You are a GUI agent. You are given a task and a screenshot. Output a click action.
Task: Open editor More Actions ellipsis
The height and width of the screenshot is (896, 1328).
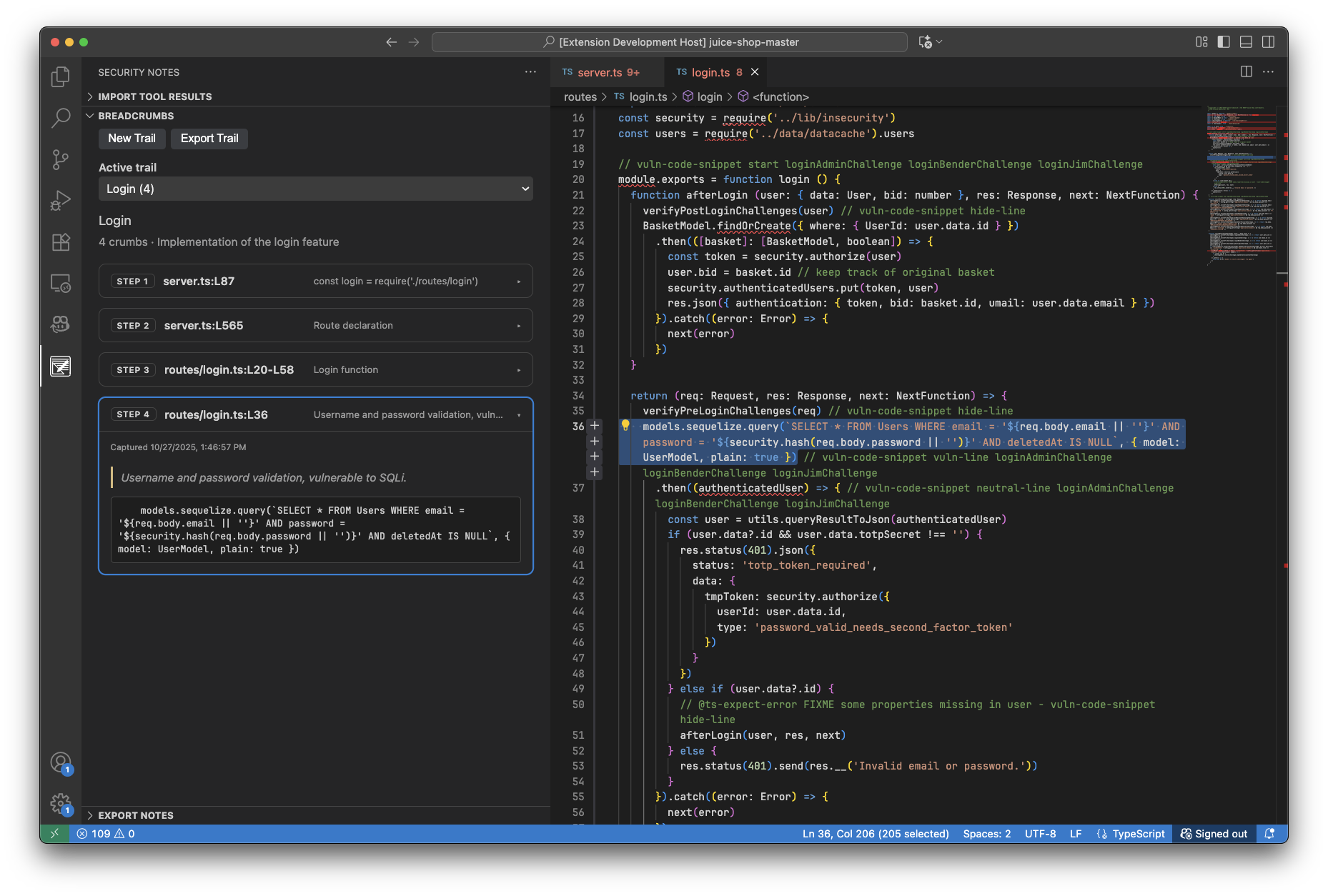[1268, 71]
